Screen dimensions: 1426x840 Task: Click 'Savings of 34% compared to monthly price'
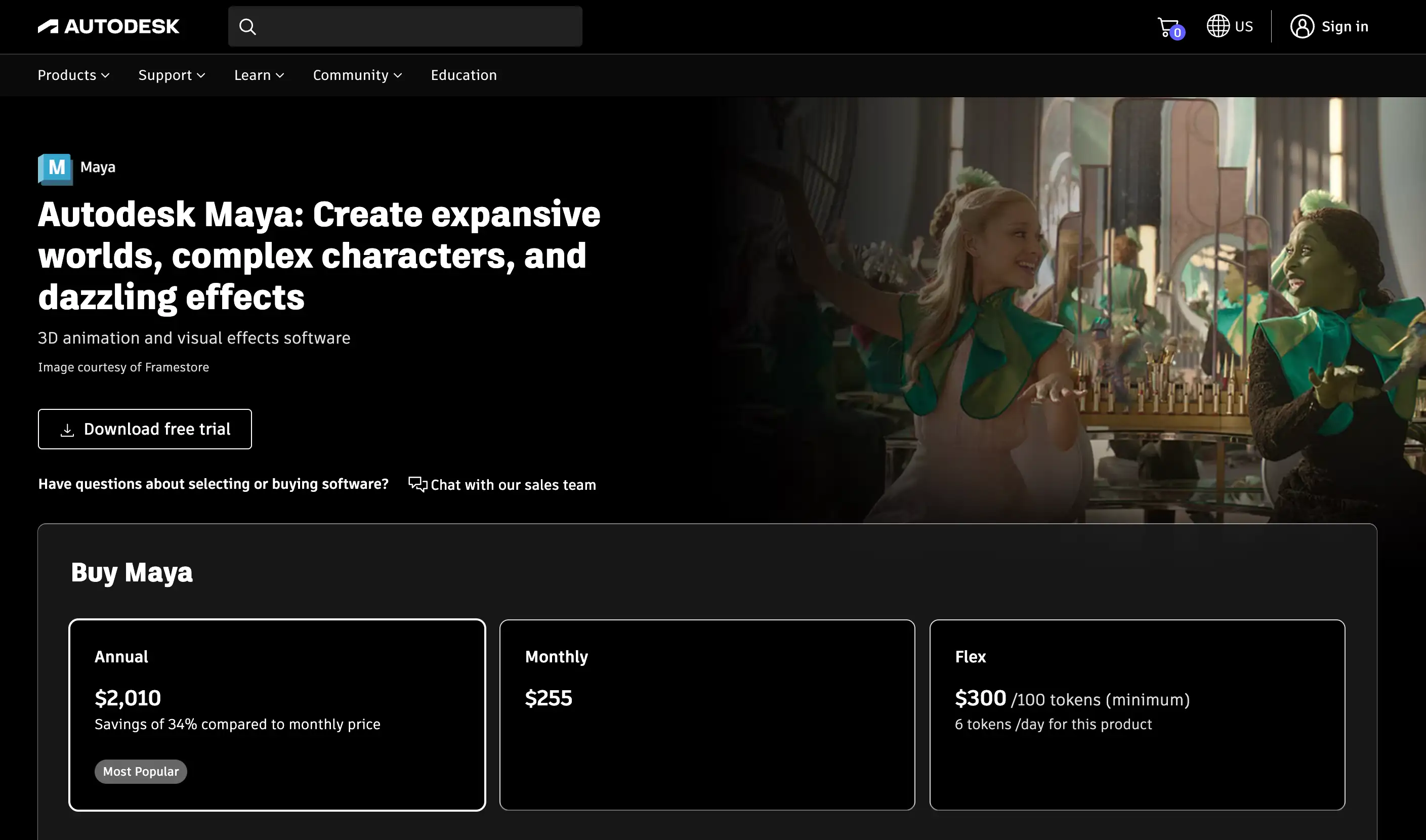pyautogui.click(x=238, y=725)
